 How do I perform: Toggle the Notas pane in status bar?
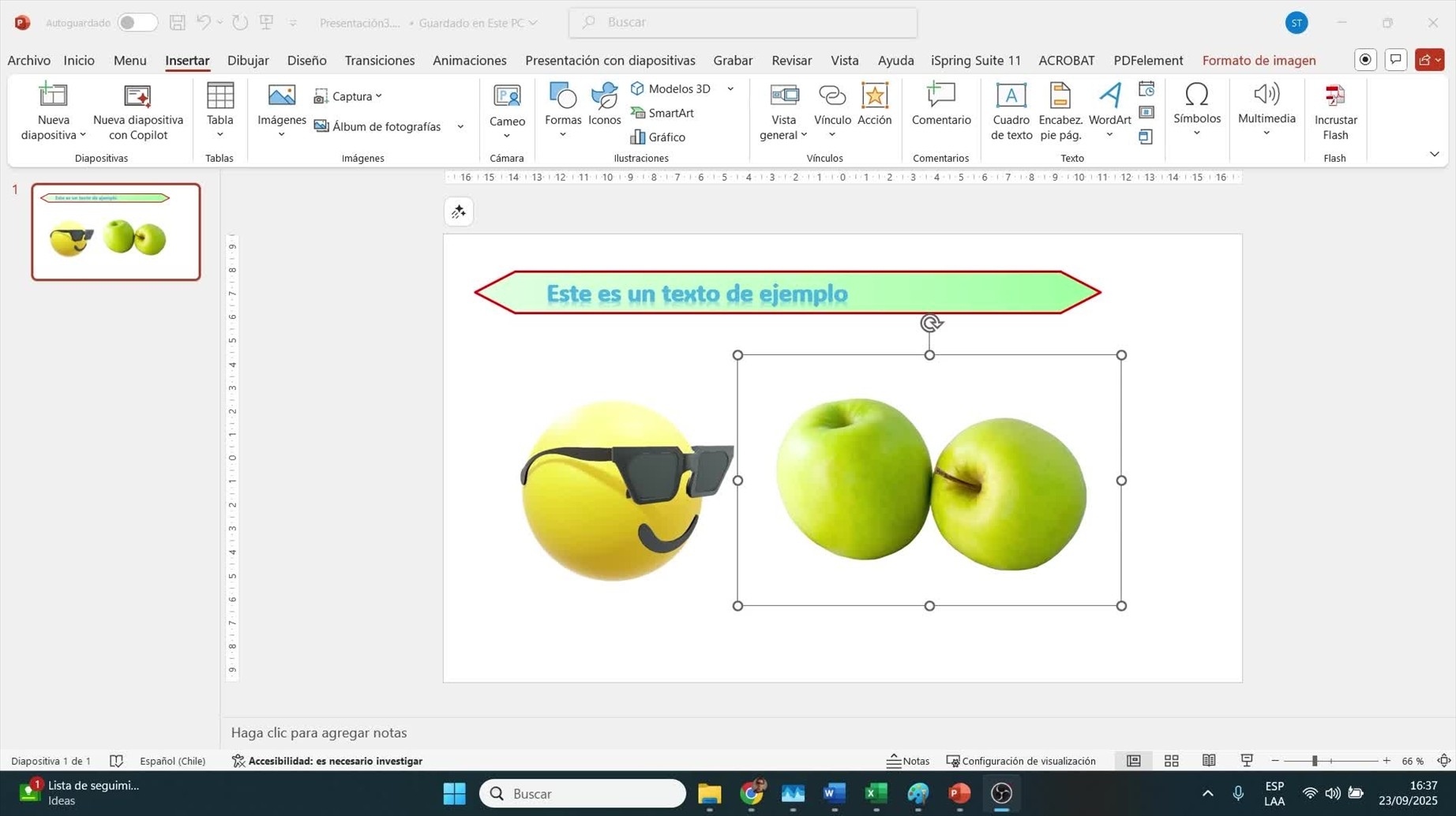click(908, 761)
